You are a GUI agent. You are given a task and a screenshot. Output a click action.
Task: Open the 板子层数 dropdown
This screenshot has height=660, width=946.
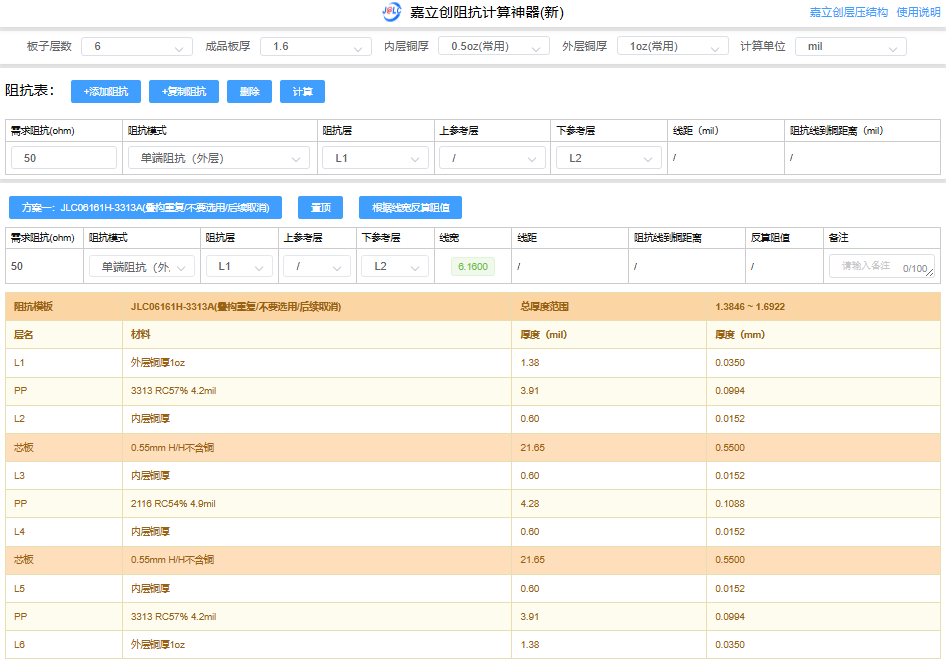137,47
